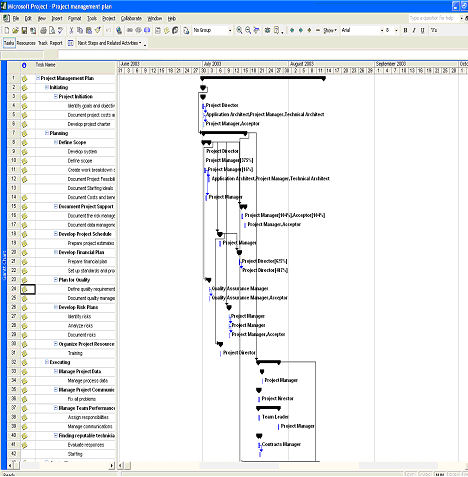
Task: Click the Copy Picture camera icon
Action: pyautogui.click(x=267, y=30)
